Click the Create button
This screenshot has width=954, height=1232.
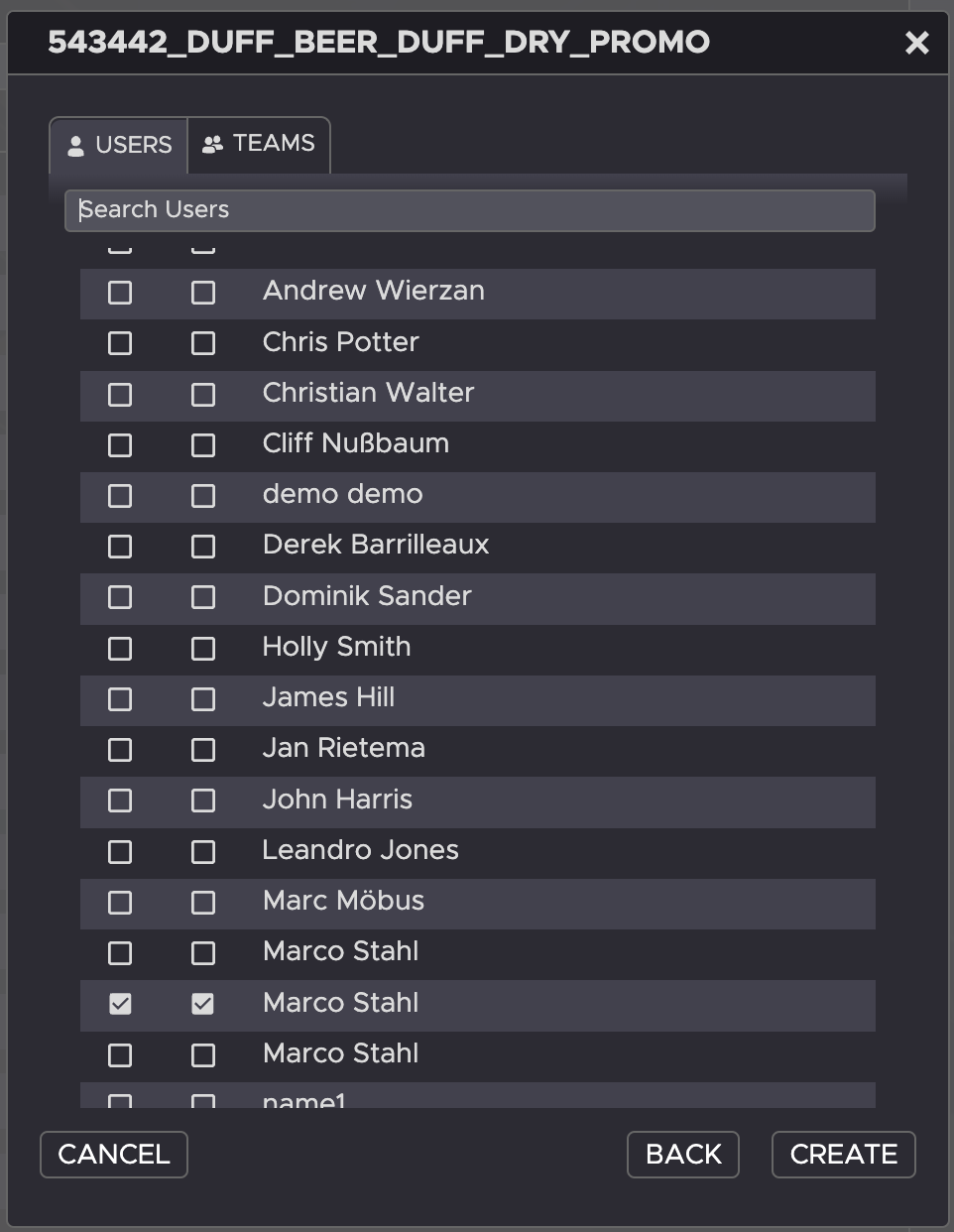(x=843, y=1155)
